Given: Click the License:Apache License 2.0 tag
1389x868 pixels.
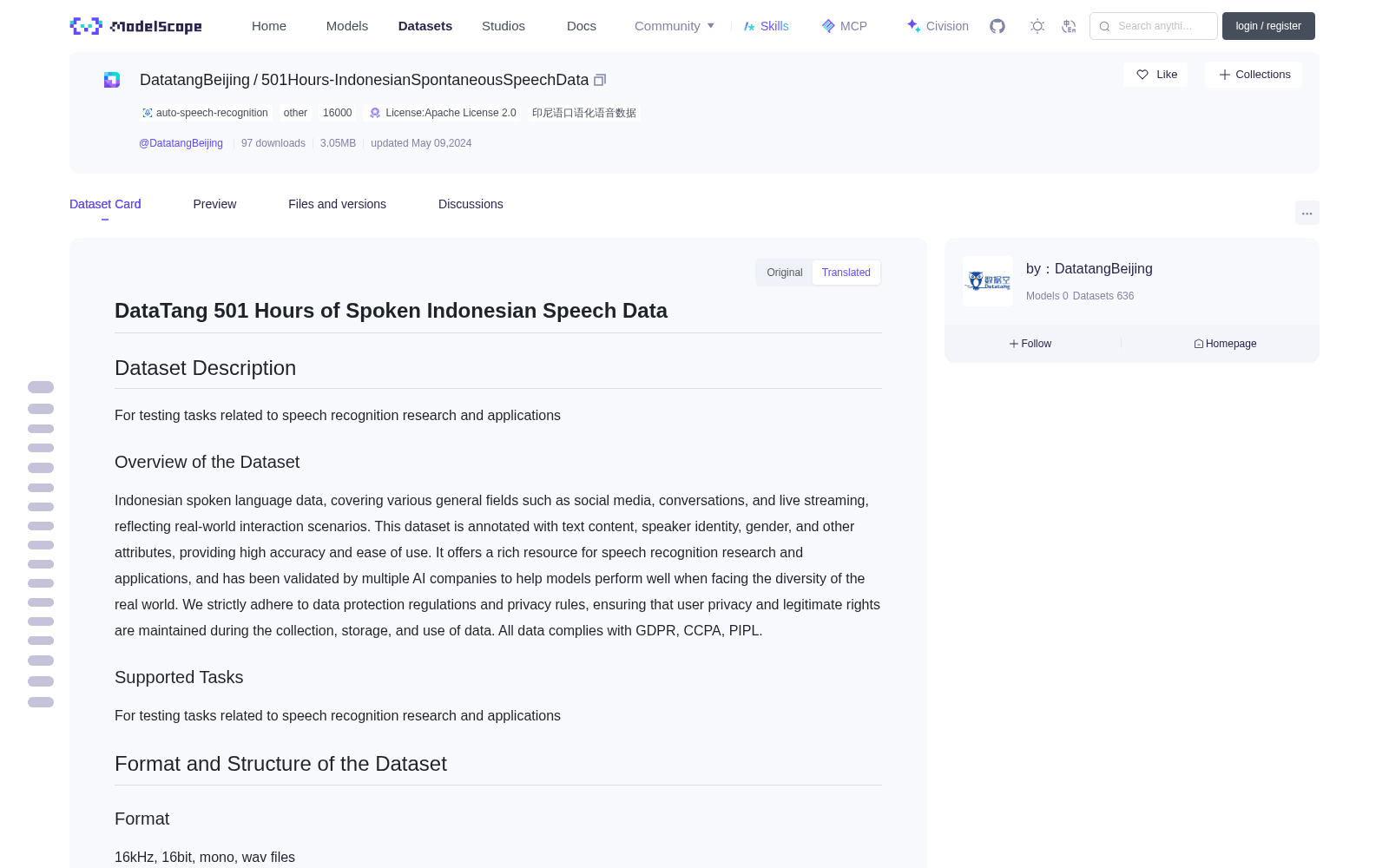Looking at the screenshot, I should point(444,113).
